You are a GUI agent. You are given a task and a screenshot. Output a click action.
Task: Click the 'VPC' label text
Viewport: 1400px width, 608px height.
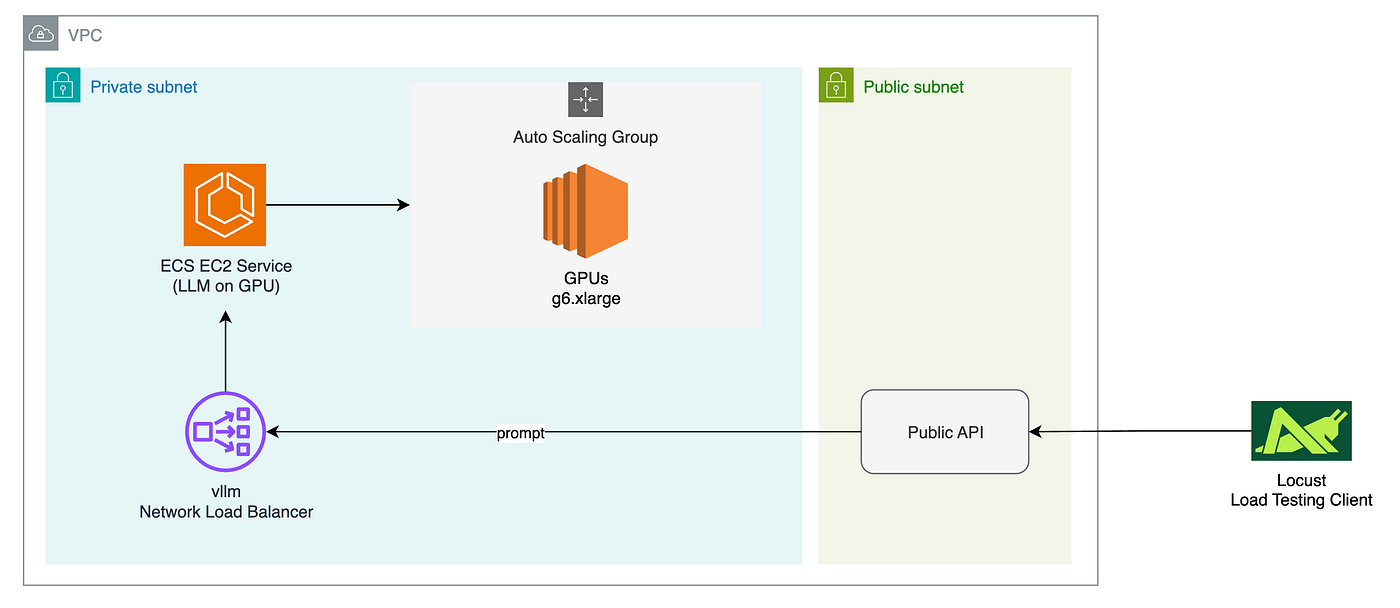85,36
